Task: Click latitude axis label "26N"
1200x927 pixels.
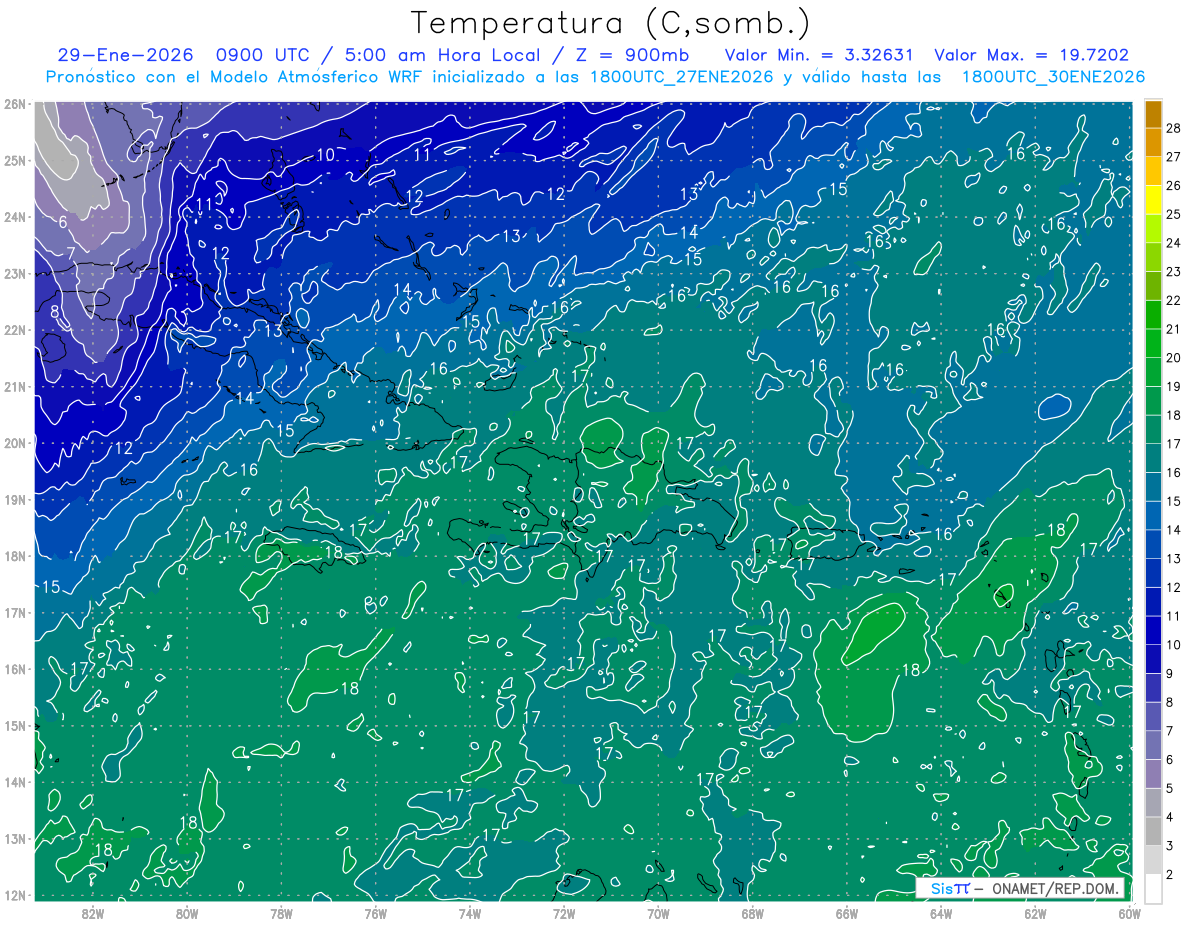Action: coord(15,103)
